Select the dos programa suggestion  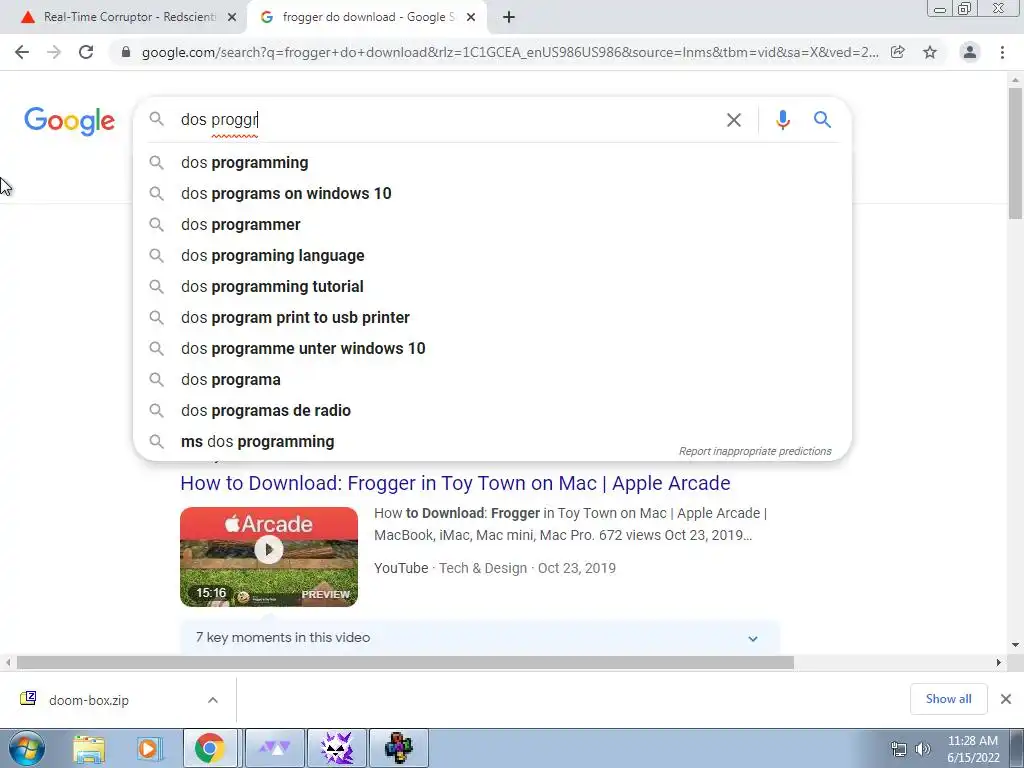[492, 379]
